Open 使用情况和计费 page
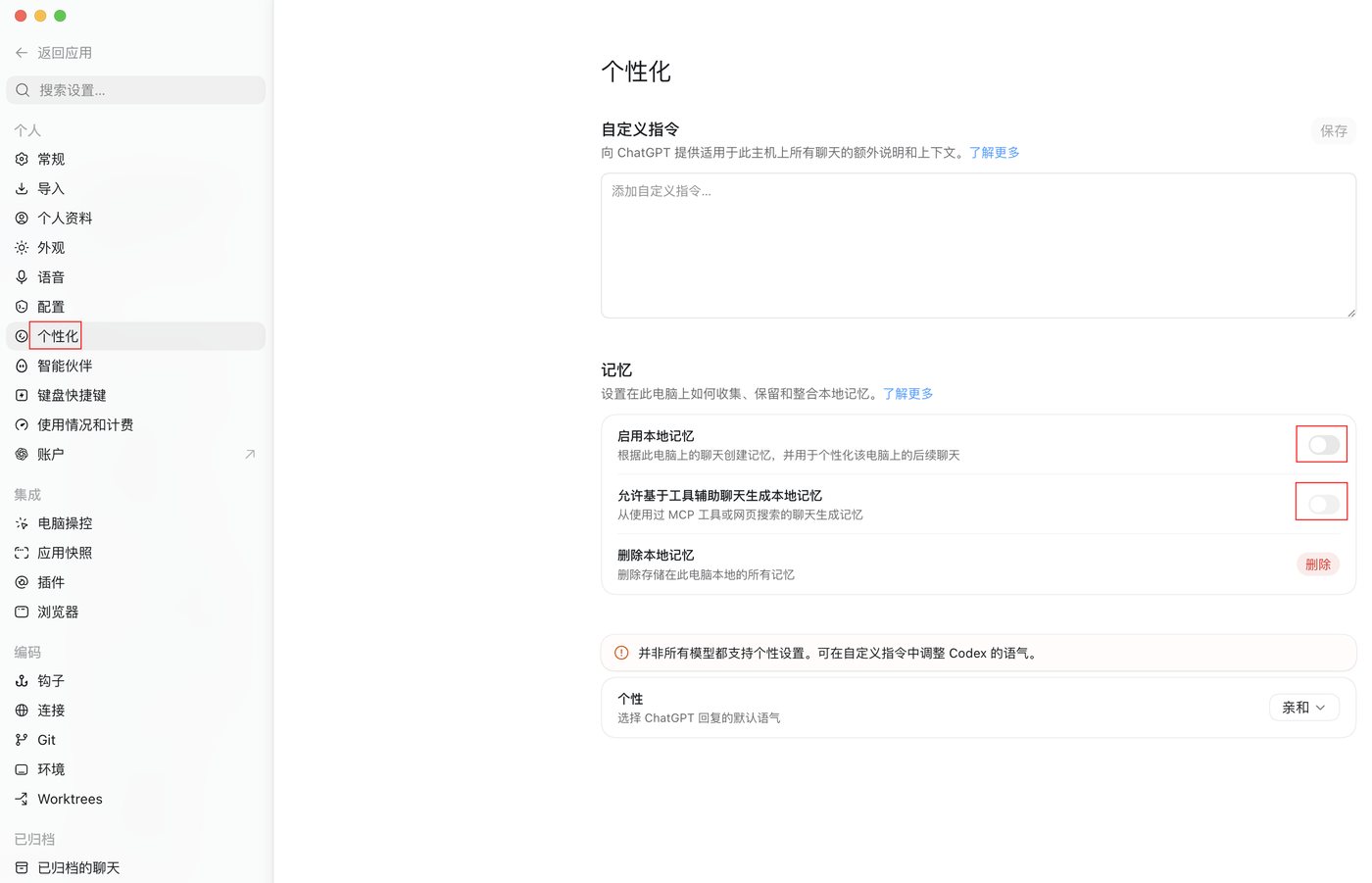This screenshot has height=883, width=1372. click(135, 424)
